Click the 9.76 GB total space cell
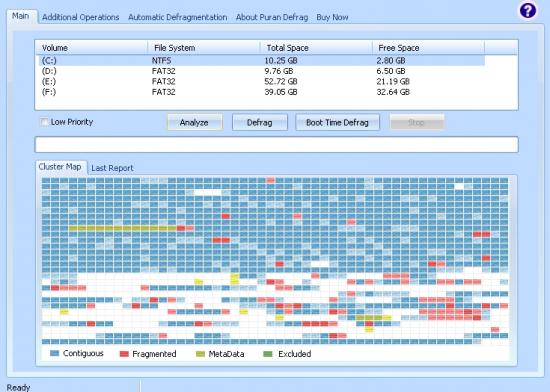Image resolution: width=550 pixels, height=392 pixels. [x=279, y=71]
